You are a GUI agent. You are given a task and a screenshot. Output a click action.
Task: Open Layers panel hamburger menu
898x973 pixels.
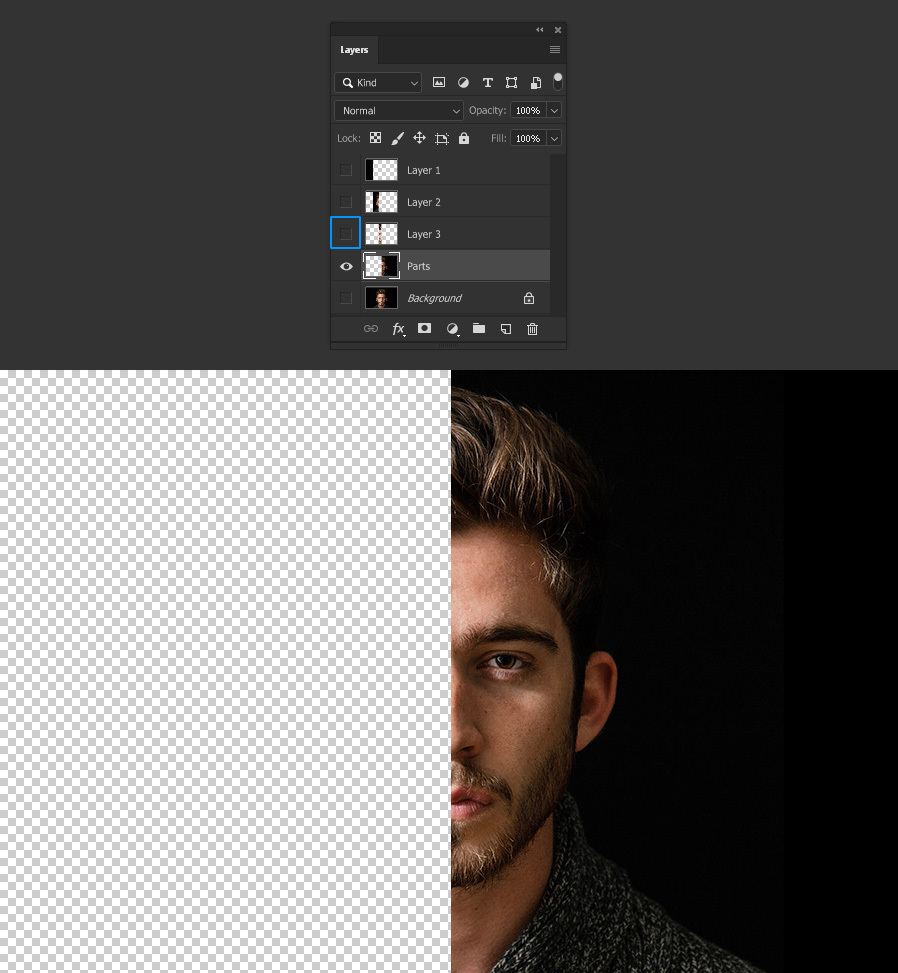coord(555,50)
